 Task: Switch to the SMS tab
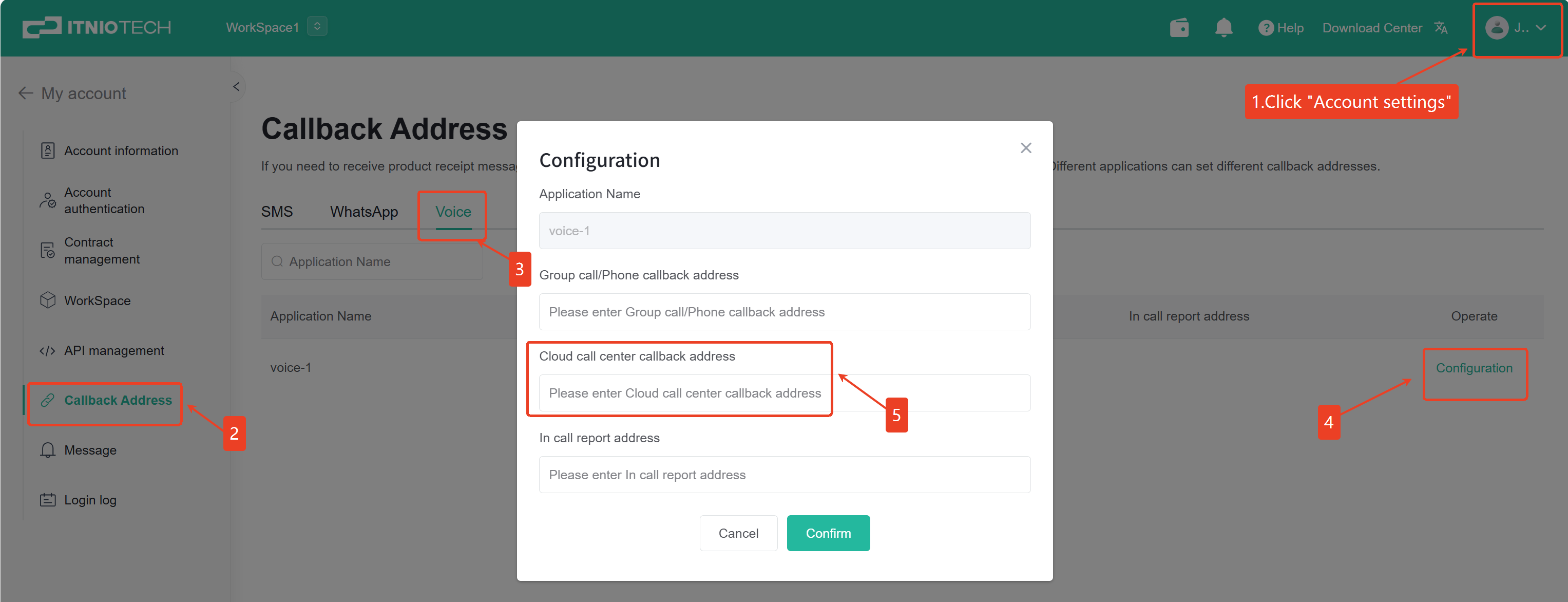click(277, 212)
